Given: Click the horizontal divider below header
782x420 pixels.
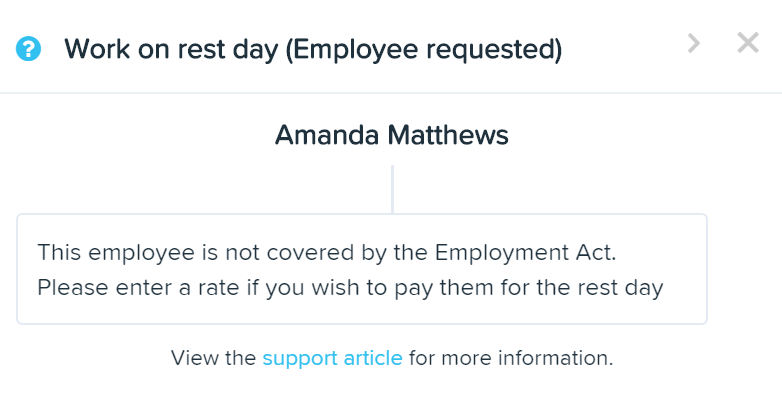Looking at the screenshot, I should tap(391, 93).
